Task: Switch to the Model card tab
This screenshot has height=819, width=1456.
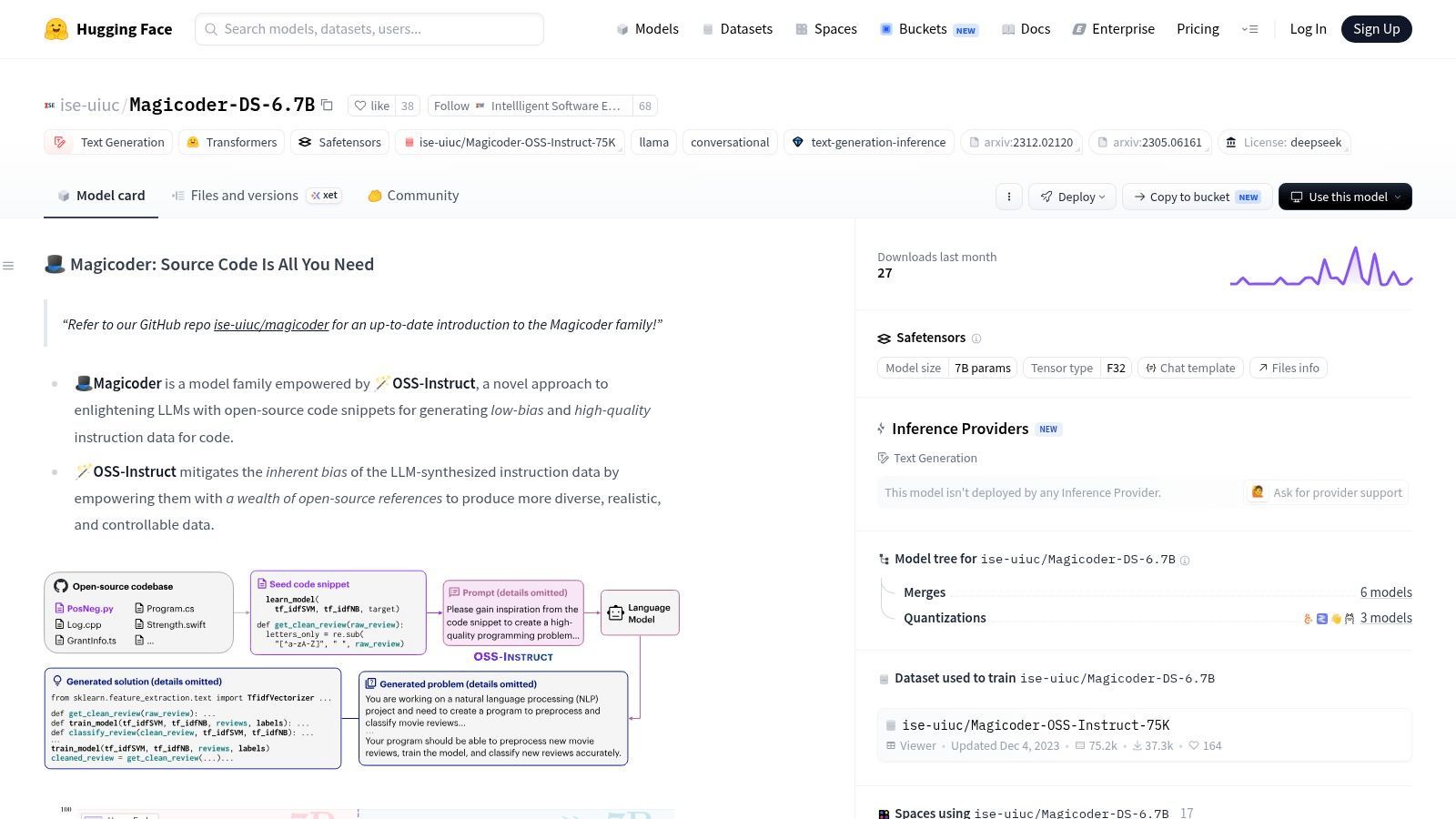Action: click(101, 196)
